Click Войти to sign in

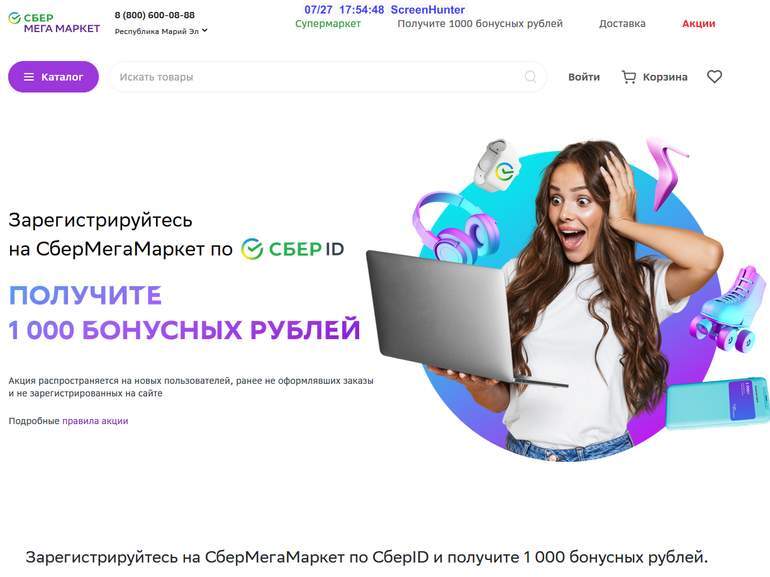tap(584, 77)
